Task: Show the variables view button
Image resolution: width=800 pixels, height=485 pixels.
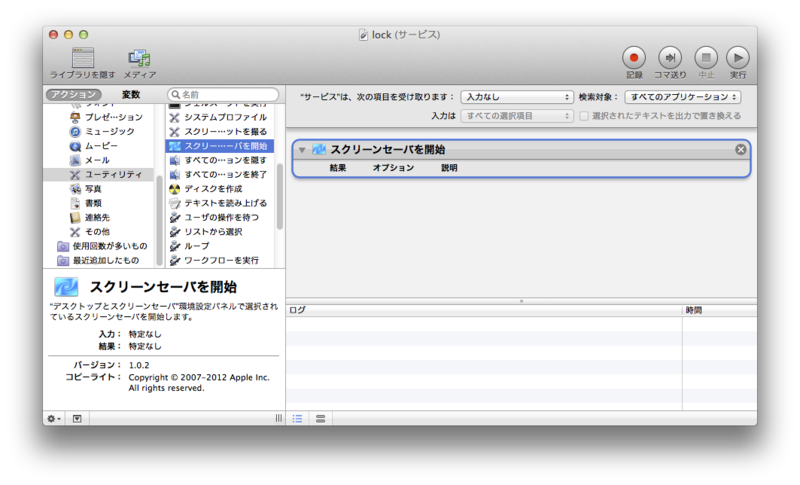Action: coord(320,419)
